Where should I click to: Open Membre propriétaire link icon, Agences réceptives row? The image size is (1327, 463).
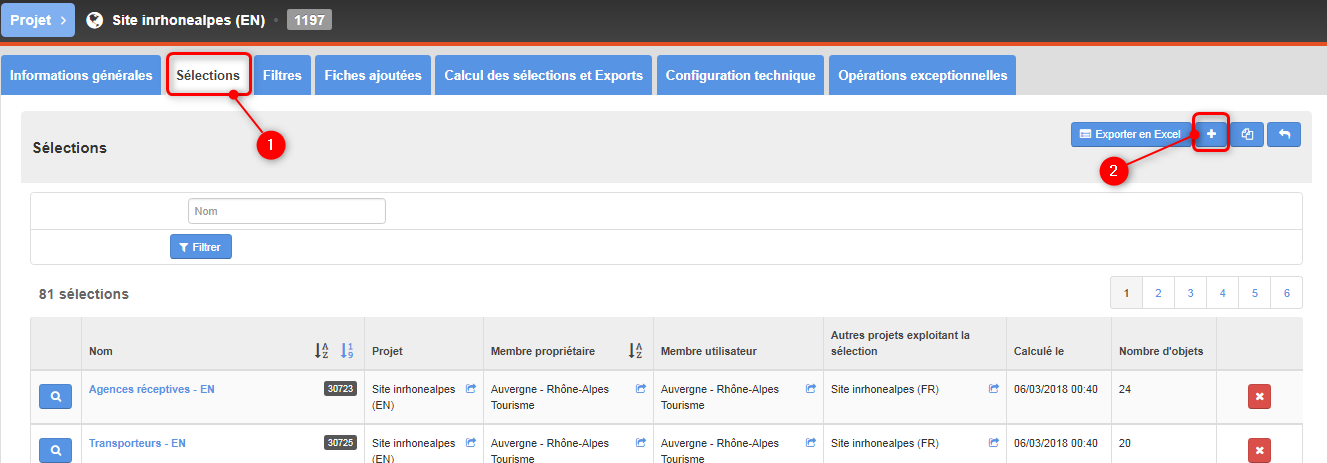pyautogui.click(x=641, y=389)
